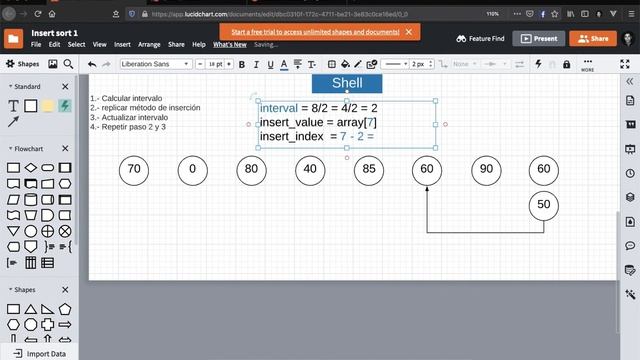Redo the last action

click(106, 64)
